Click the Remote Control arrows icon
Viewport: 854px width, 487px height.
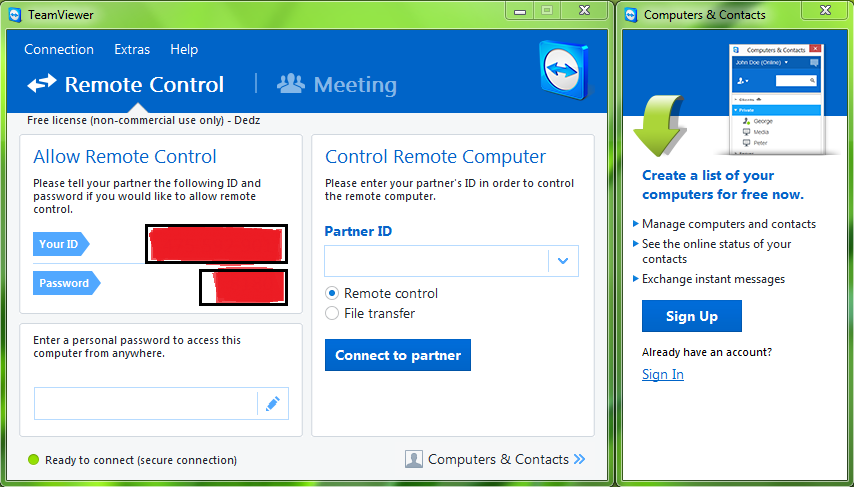42,84
